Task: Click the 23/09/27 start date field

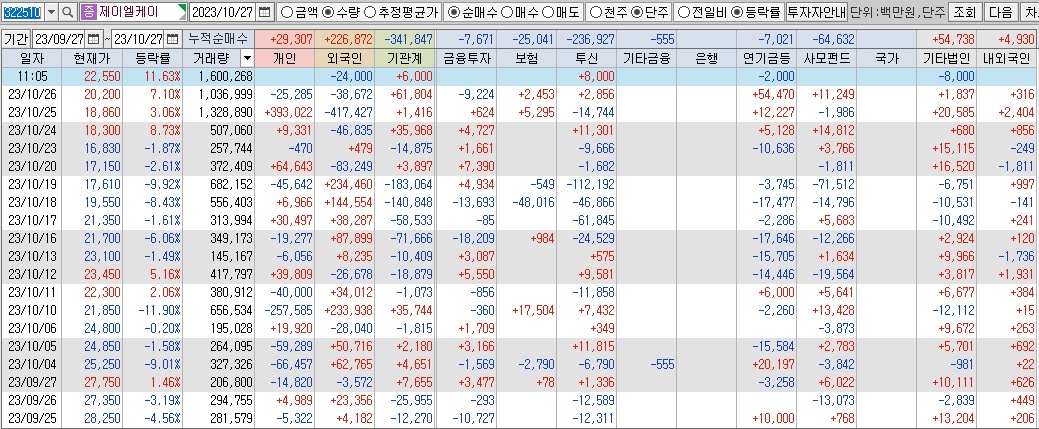Action: point(59,38)
